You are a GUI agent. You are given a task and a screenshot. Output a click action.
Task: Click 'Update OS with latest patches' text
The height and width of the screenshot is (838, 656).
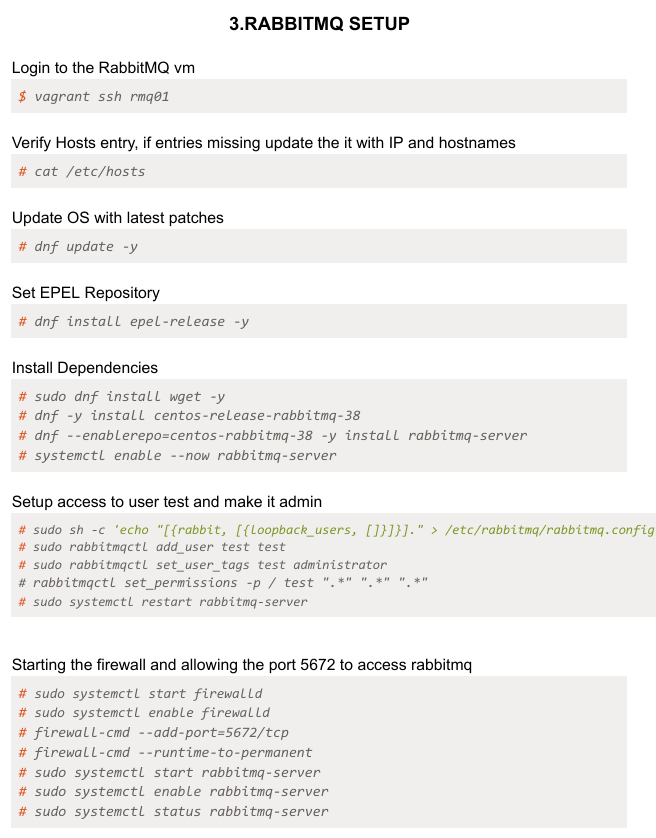118,218
